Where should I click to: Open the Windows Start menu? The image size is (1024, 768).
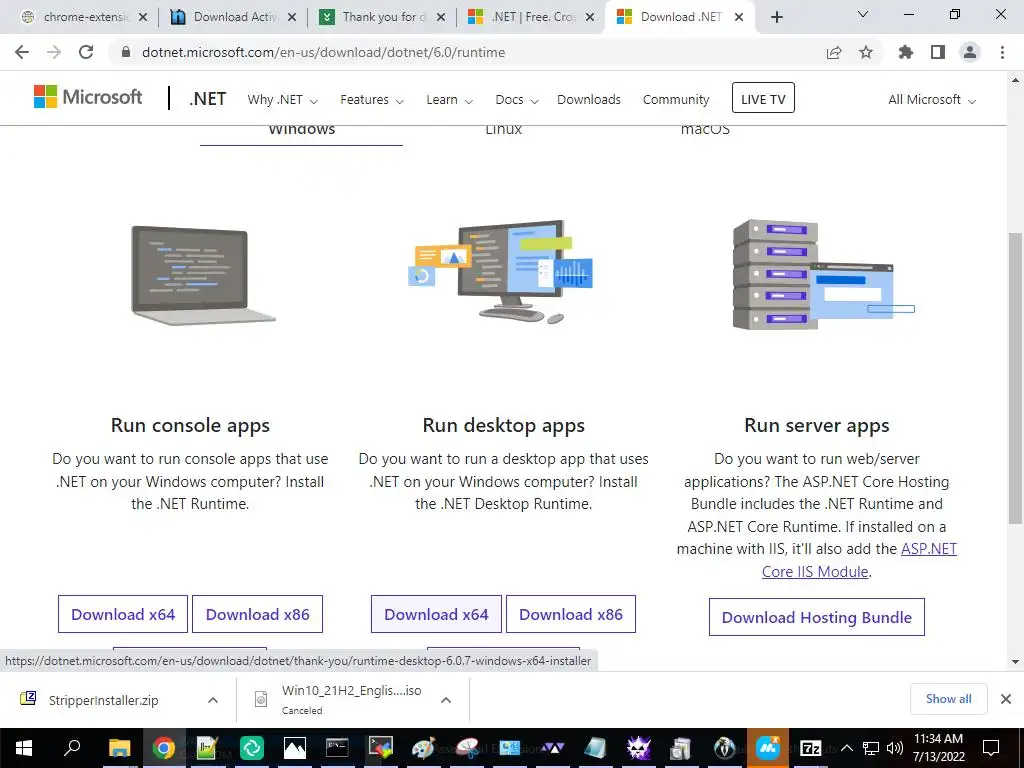(x=24, y=748)
